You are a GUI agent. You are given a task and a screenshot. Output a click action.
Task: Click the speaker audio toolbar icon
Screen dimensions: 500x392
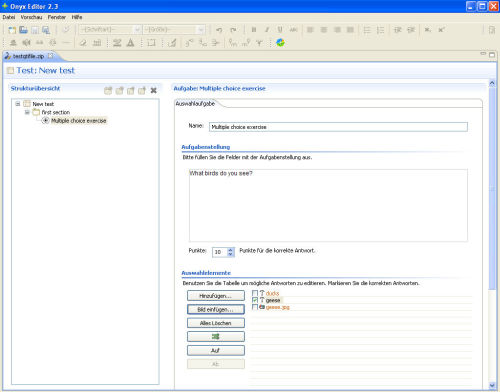pos(26,43)
